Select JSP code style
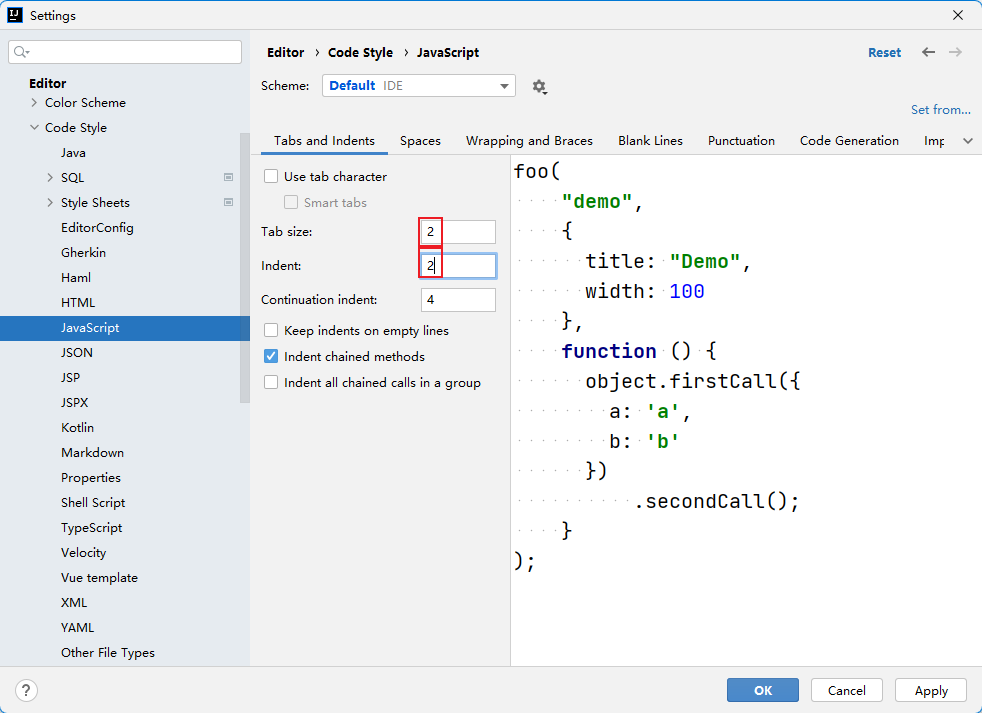982x713 pixels. (70, 378)
